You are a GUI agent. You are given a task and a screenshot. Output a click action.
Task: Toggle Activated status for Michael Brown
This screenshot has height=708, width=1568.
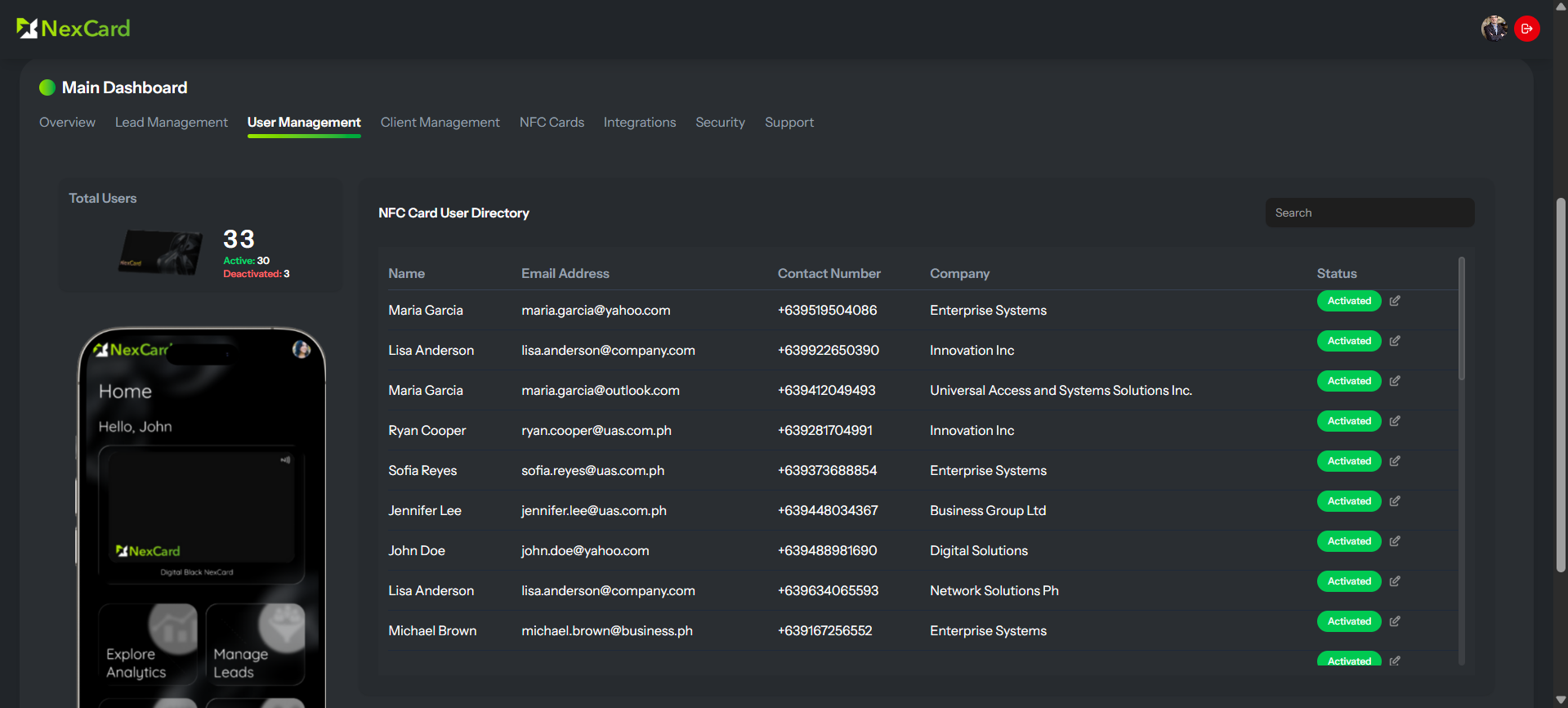point(1349,621)
